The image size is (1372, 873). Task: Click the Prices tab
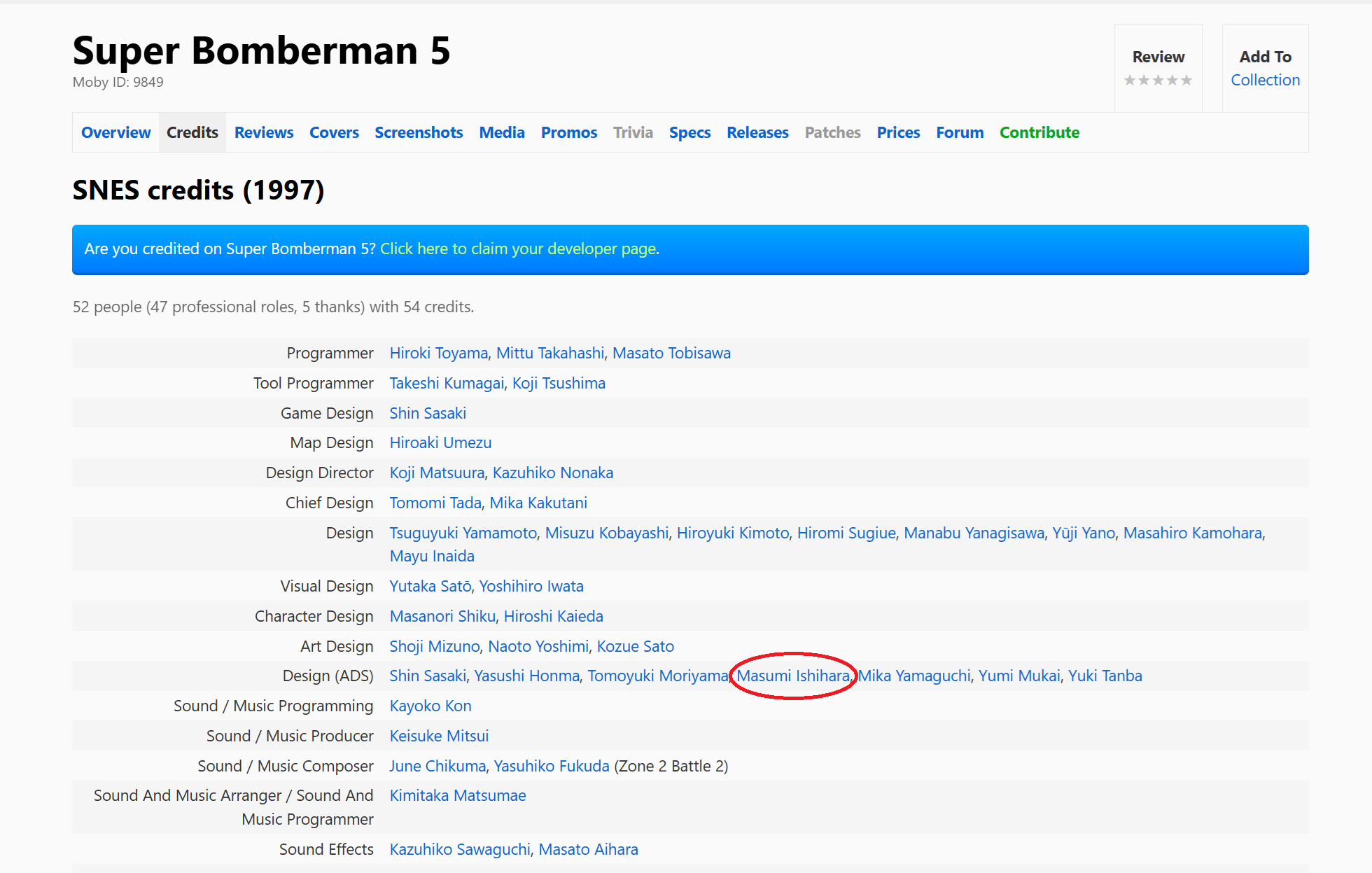tap(898, 132)
